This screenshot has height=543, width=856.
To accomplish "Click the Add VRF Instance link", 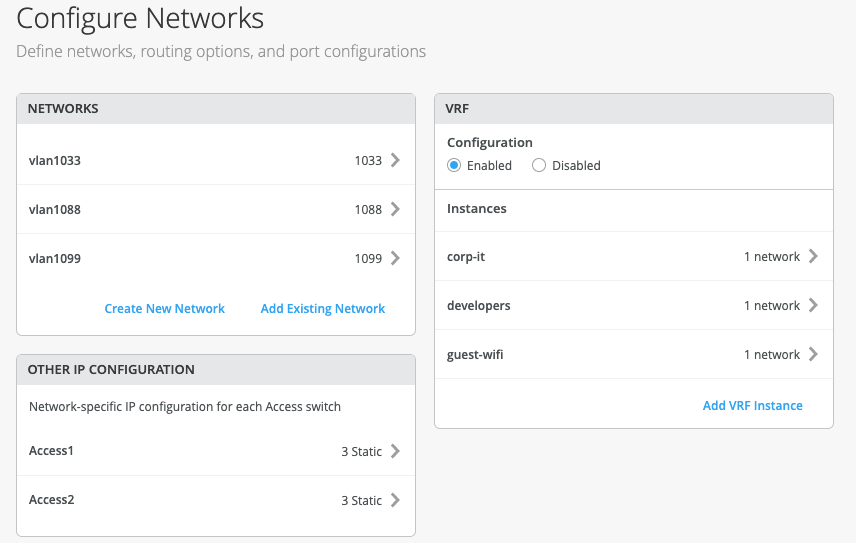I will pyautogui.click(x=752, y=406).
